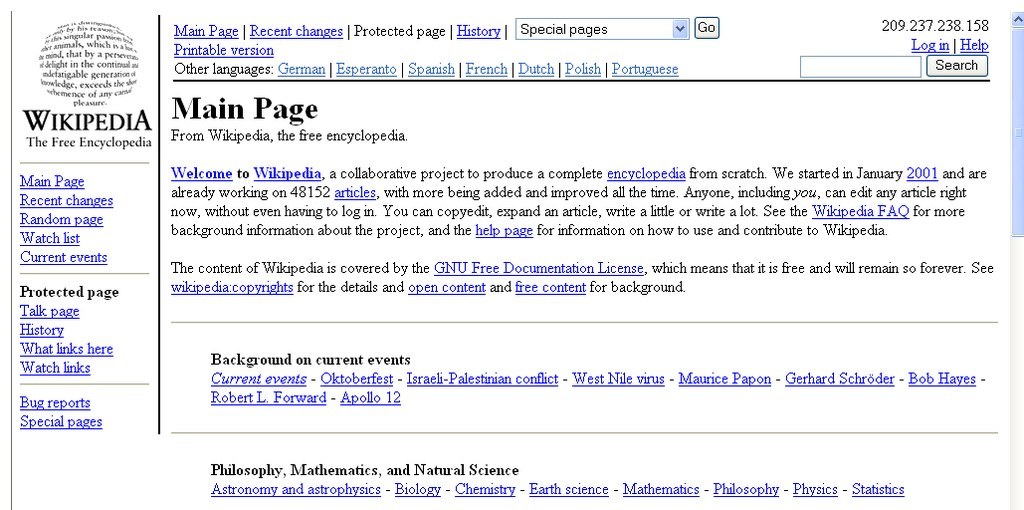Open Earth science link

(569, 489)
